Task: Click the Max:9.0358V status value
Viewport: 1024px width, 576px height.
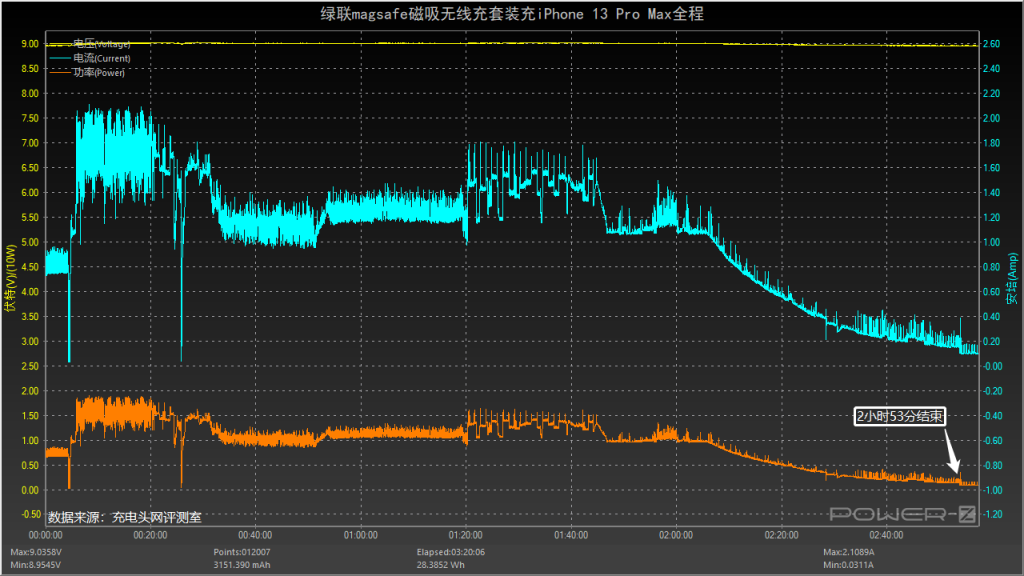Action: tap(36, 552)
